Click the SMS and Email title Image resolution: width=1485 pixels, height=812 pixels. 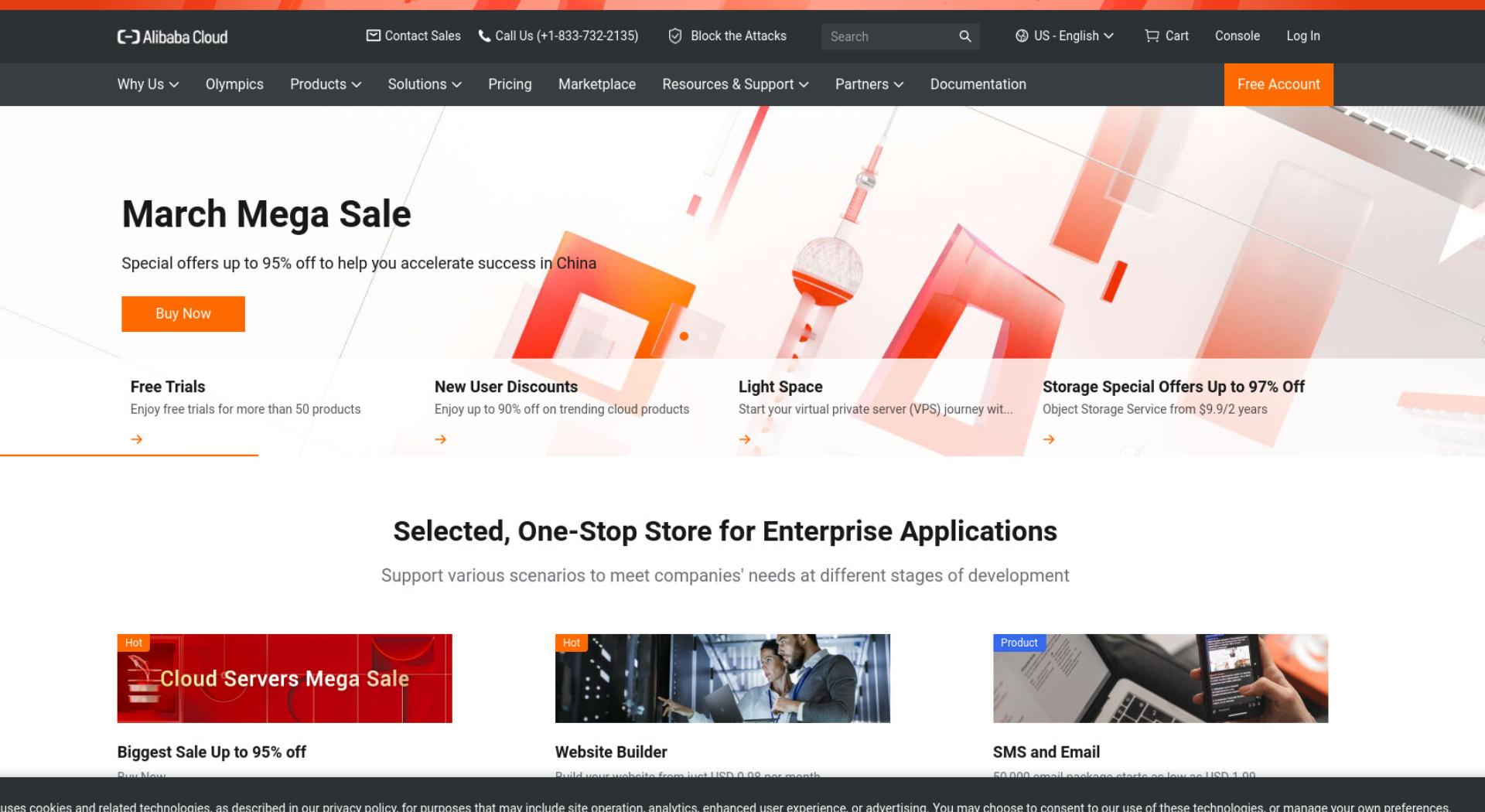coord(1046,752)
